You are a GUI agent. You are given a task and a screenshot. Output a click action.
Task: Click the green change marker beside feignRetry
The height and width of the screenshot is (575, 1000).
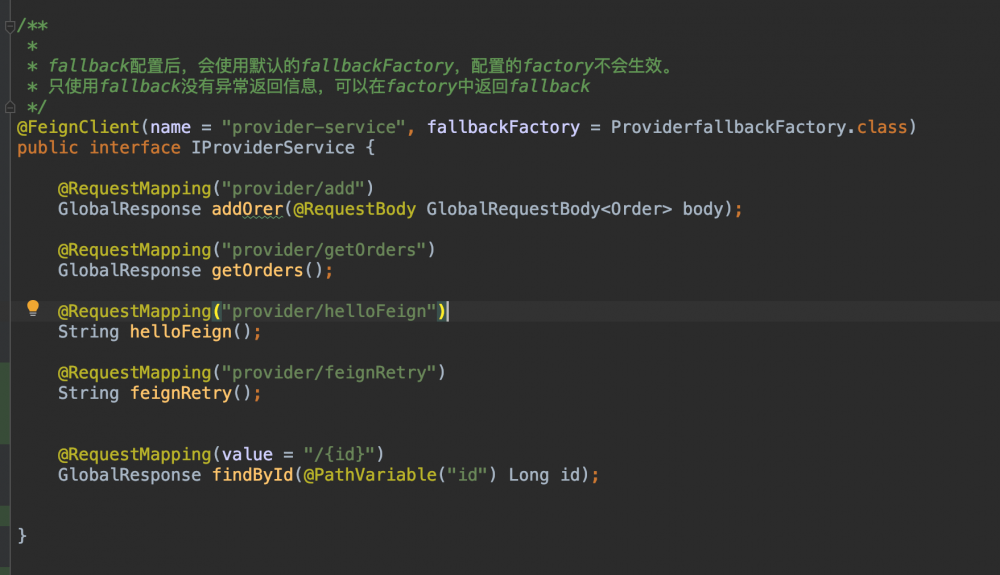point(4,403)
